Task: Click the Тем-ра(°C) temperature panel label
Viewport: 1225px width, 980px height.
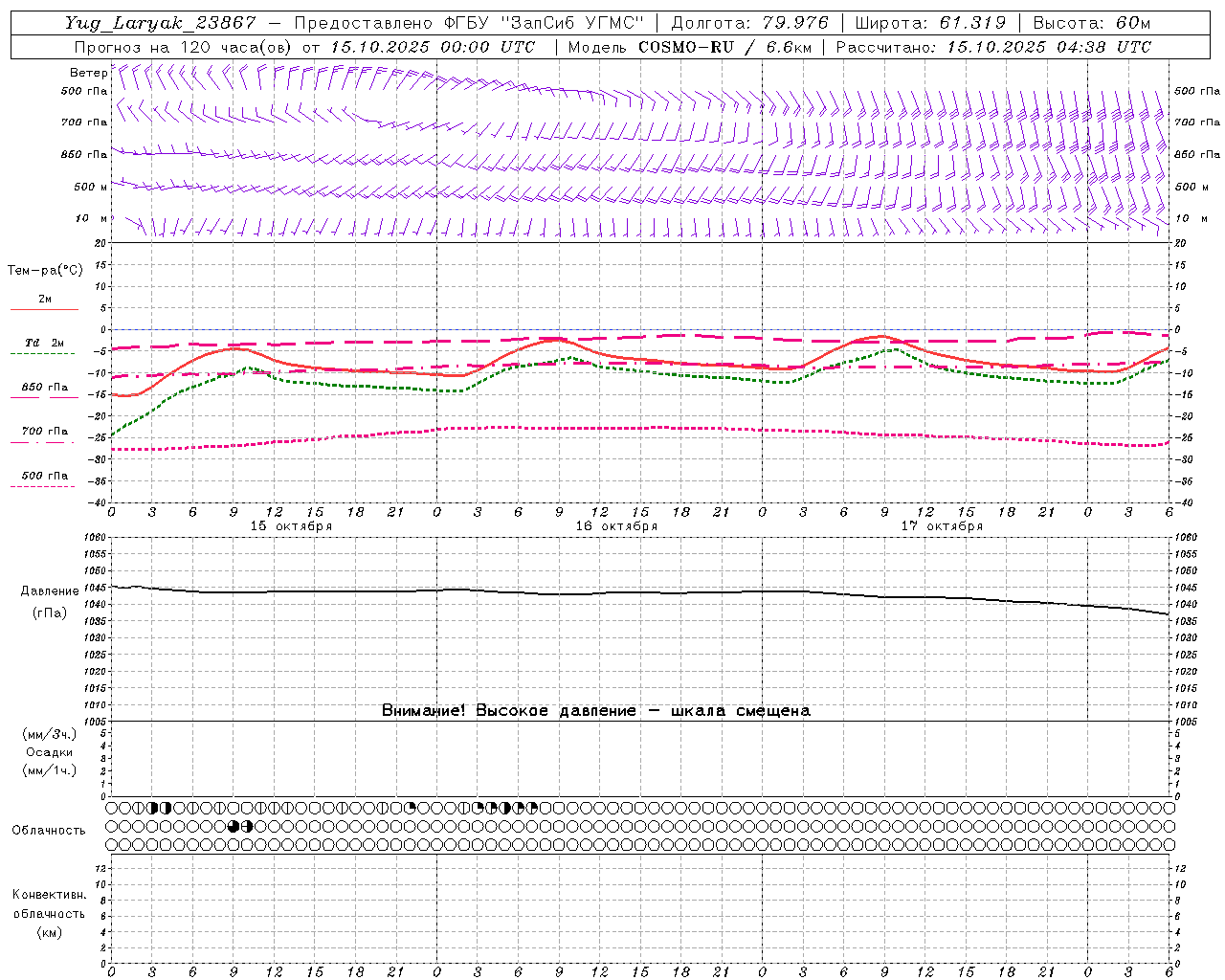Action: point(45,271)
